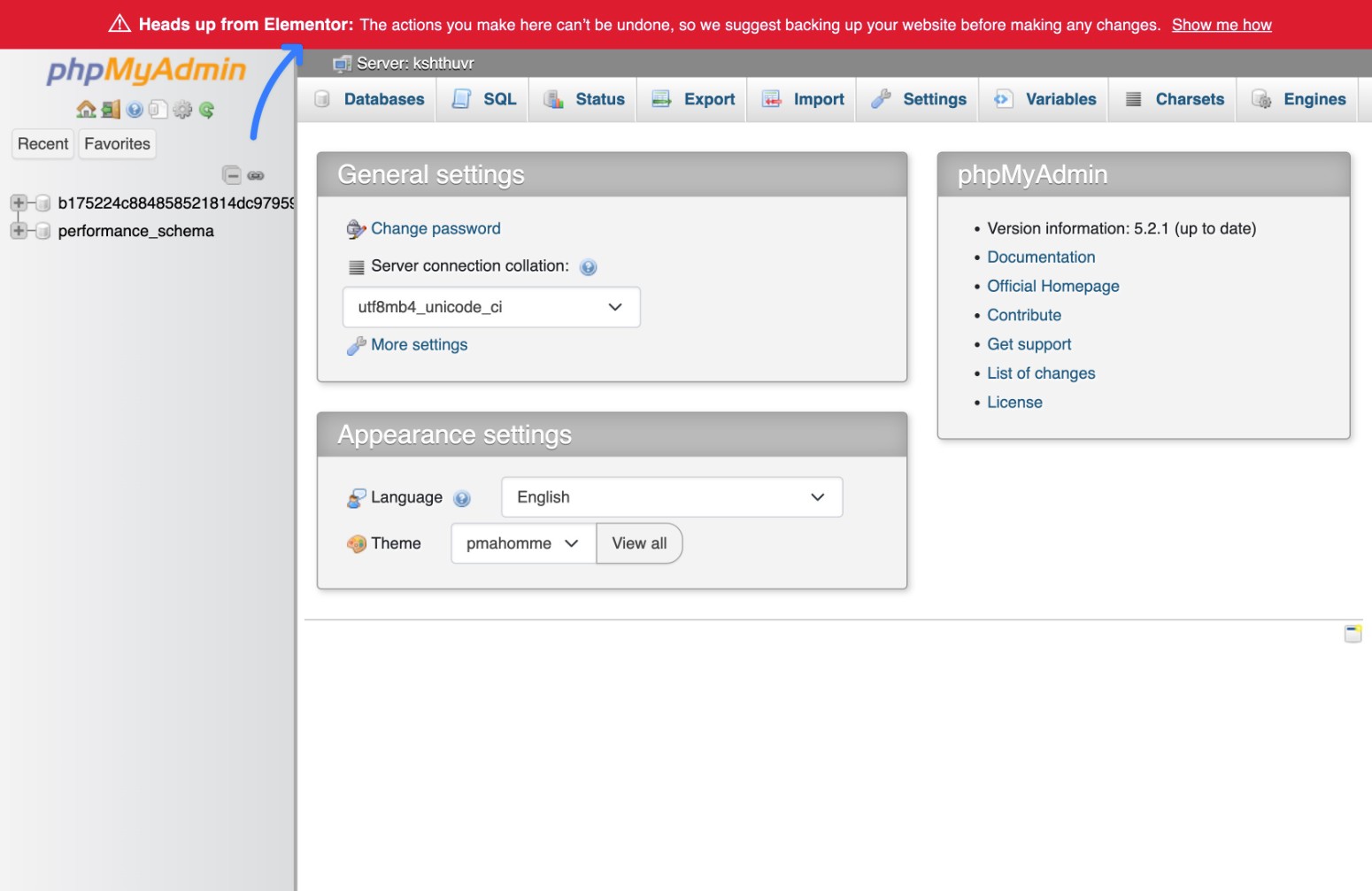1372x891 pixels.
Task: Click the Change password link
Action: pyautogui.click(x=435, y=229)
